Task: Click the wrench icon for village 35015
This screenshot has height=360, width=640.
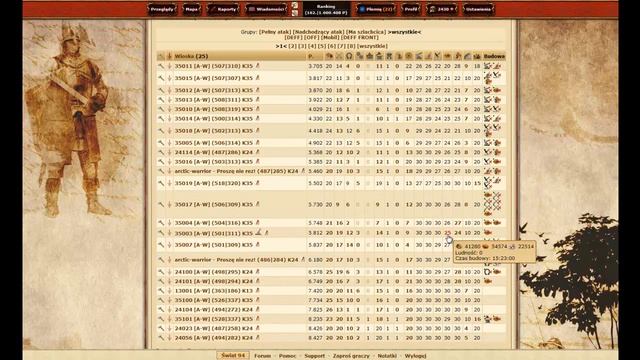Action: pyautogui.click(x=161, y=78)
